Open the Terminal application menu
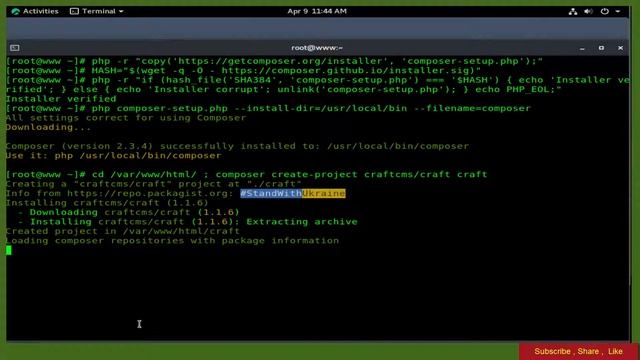640x360 pixels. [x=97, y=11]
